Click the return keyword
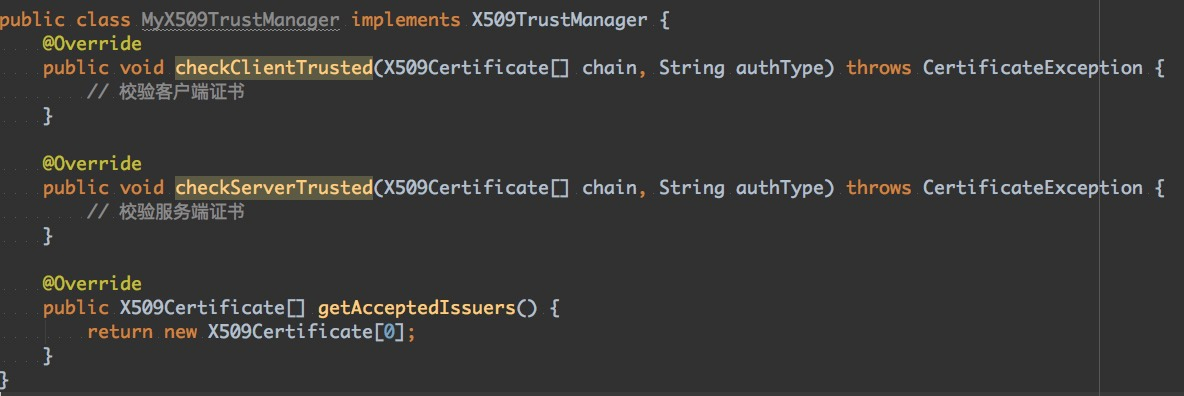Image resolution: width=1184 pixels, height=396 pixels. coord(120,333)
